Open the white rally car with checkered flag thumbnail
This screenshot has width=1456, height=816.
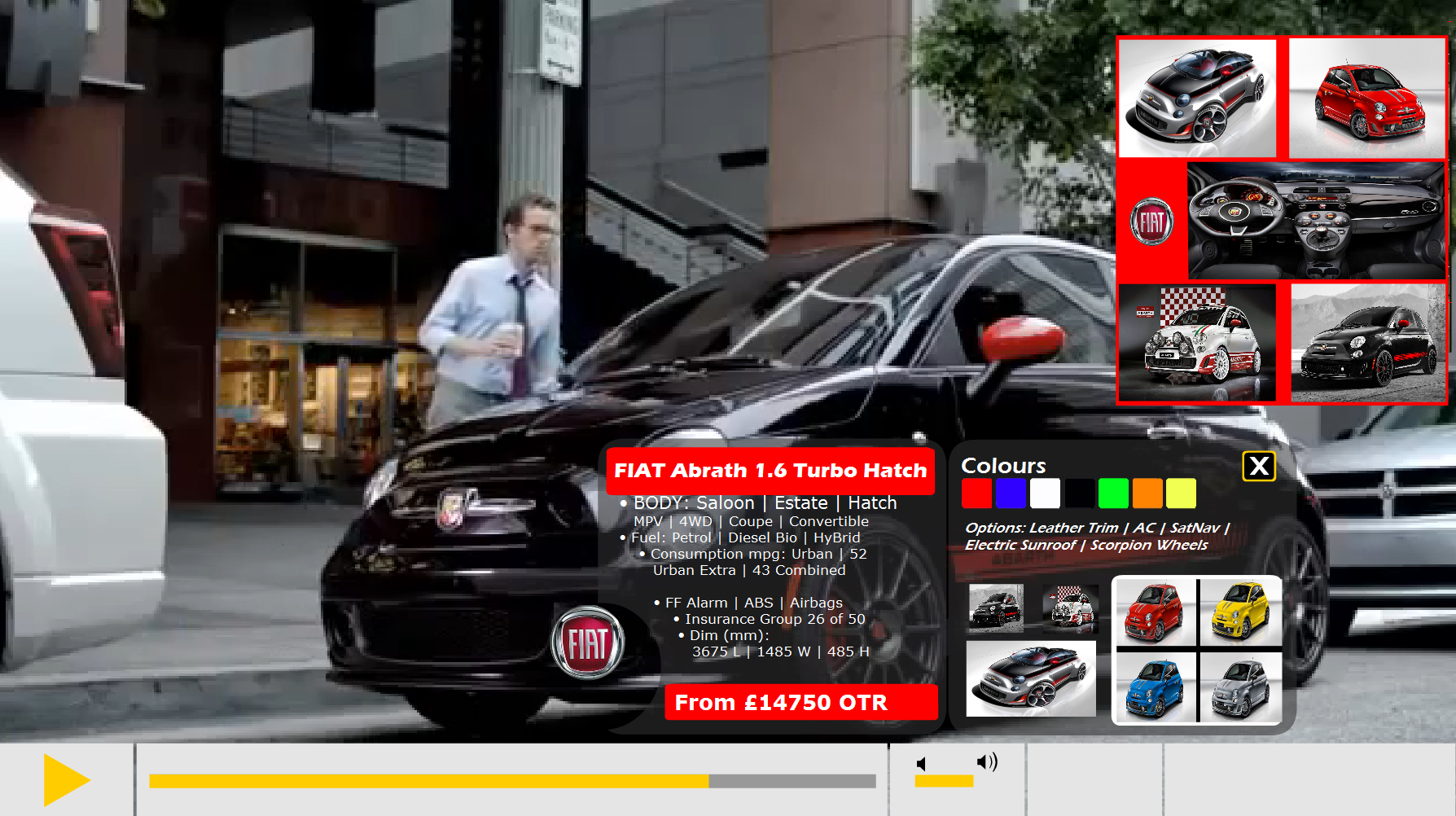(x=1197, y=343)
